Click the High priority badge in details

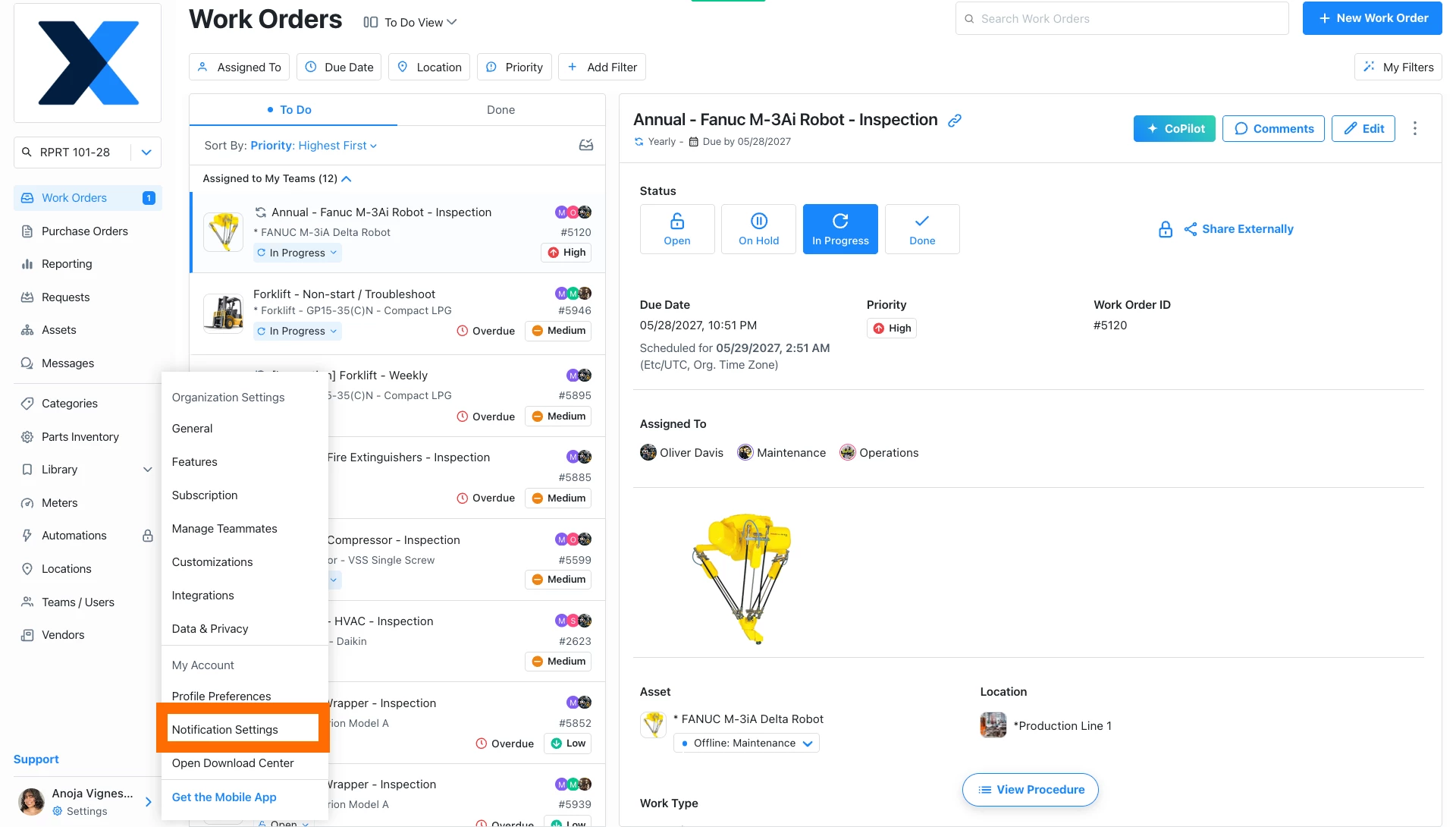pos(892,329)
